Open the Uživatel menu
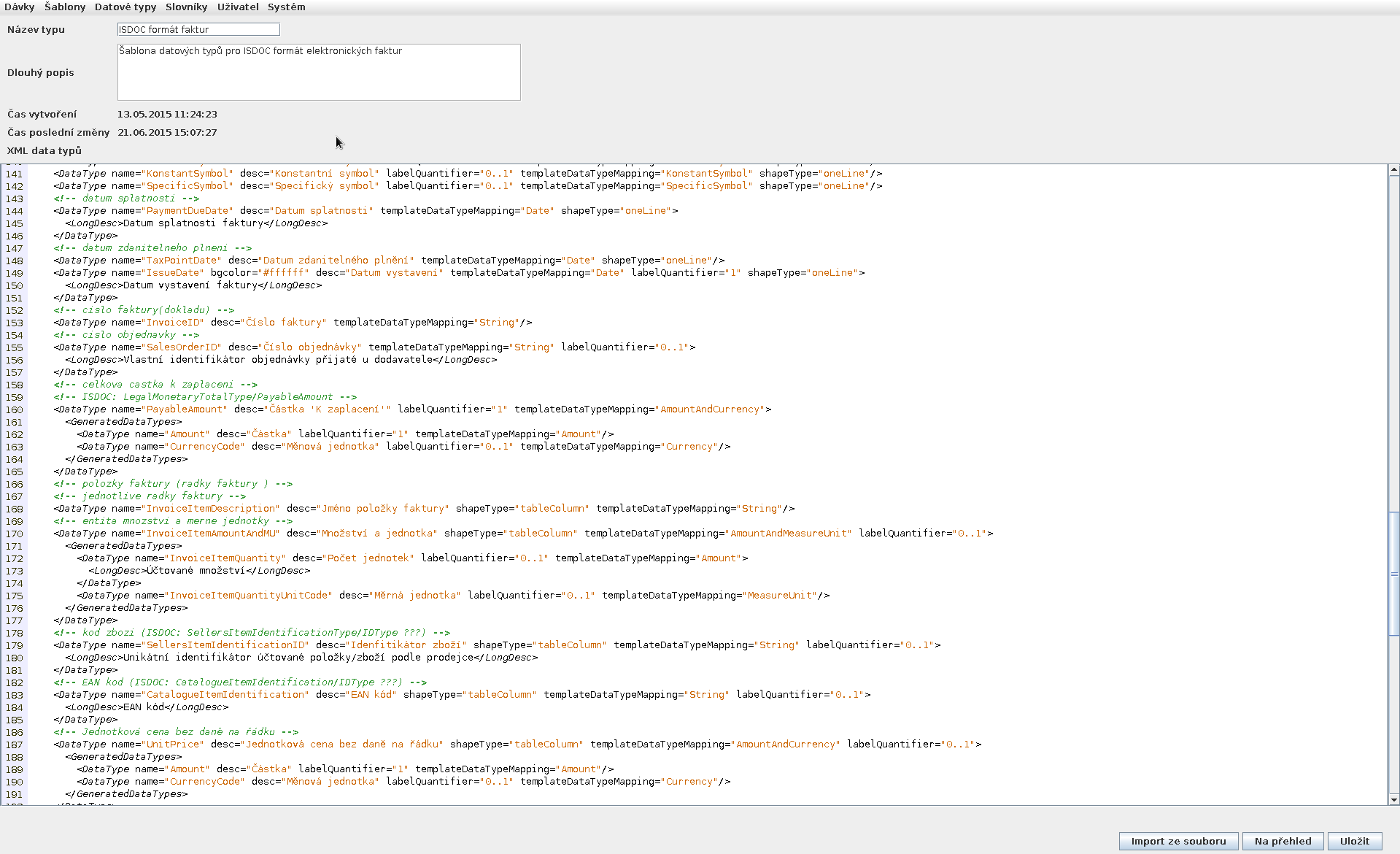The width and height of the screenshot is (1400, 854). click(x=238, y=7)
